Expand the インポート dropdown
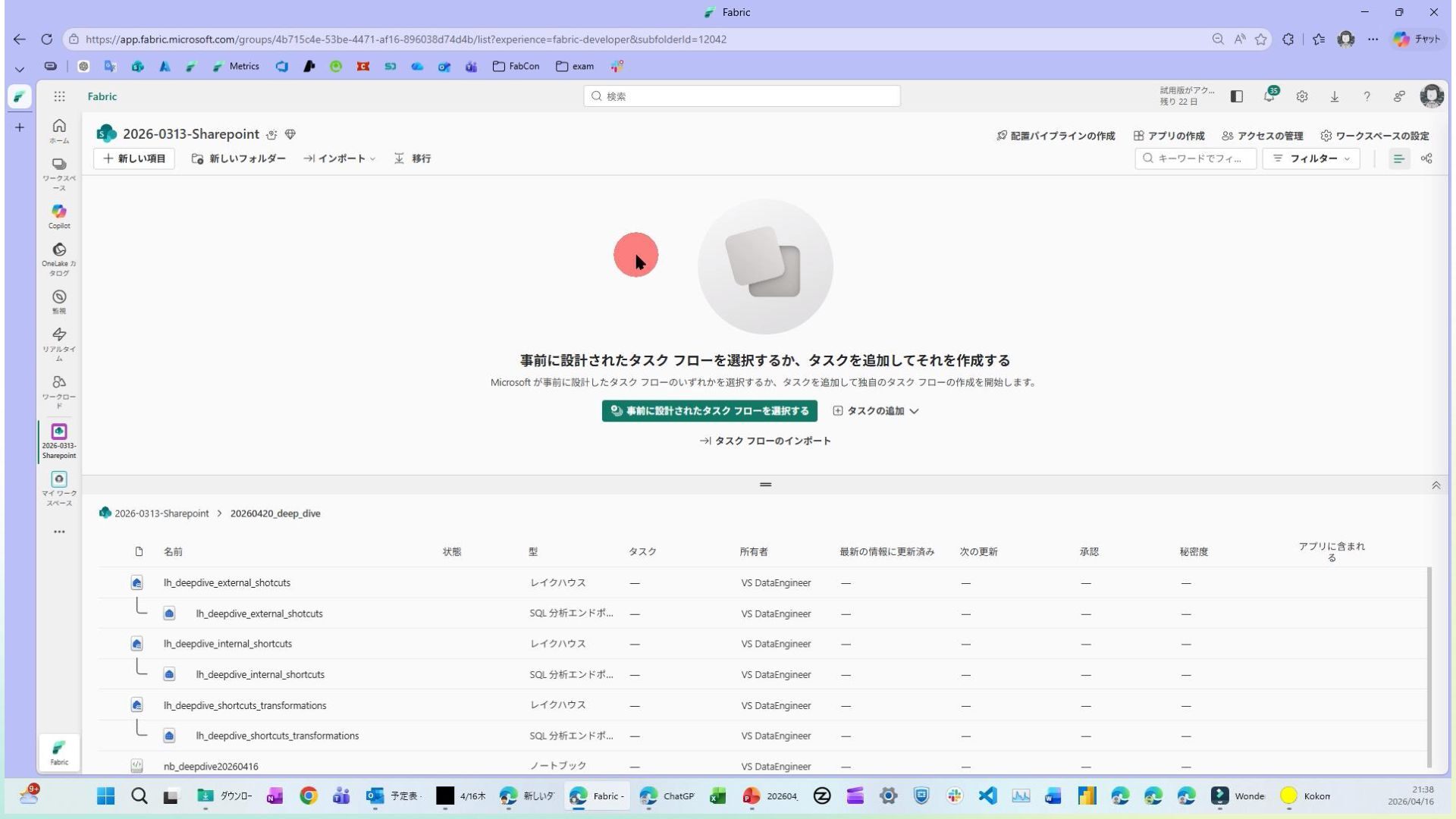Screen dimensions: 1456x819 coord(340,158)
